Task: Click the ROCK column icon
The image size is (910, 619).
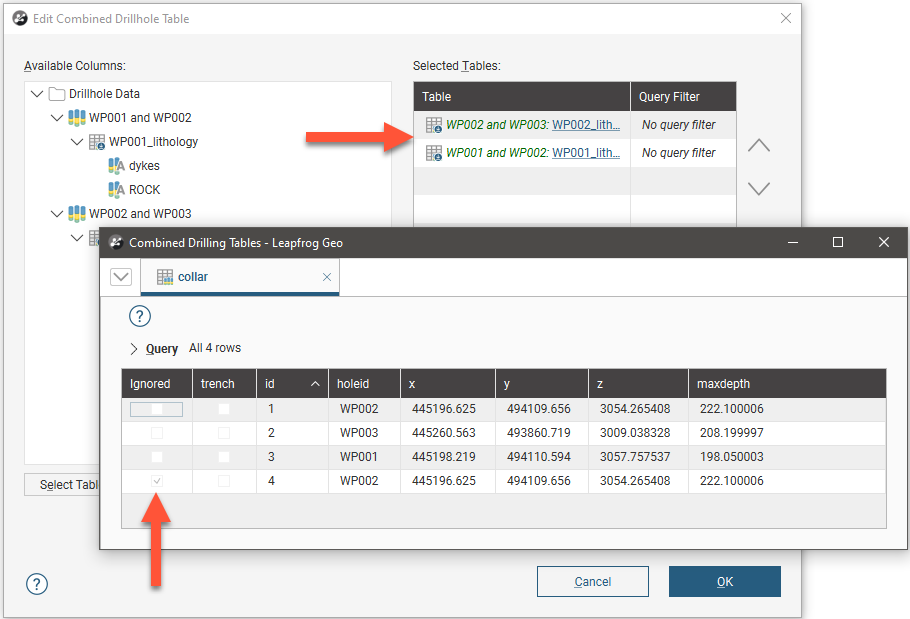Action: click(x=116, y=190)
